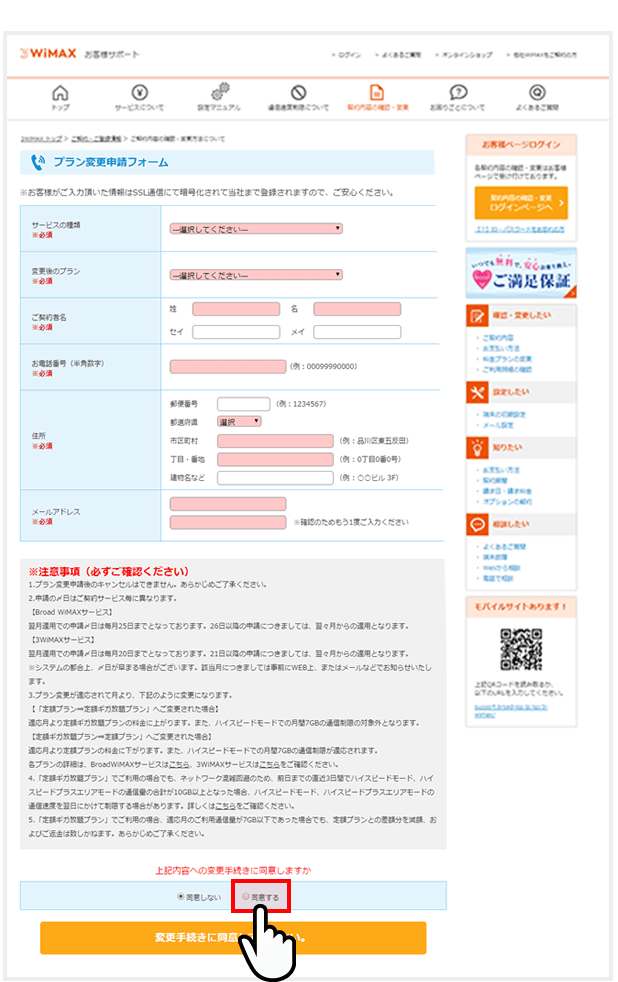
Task: Click the QR code image in the sidebar
Action: coord(520,649)
